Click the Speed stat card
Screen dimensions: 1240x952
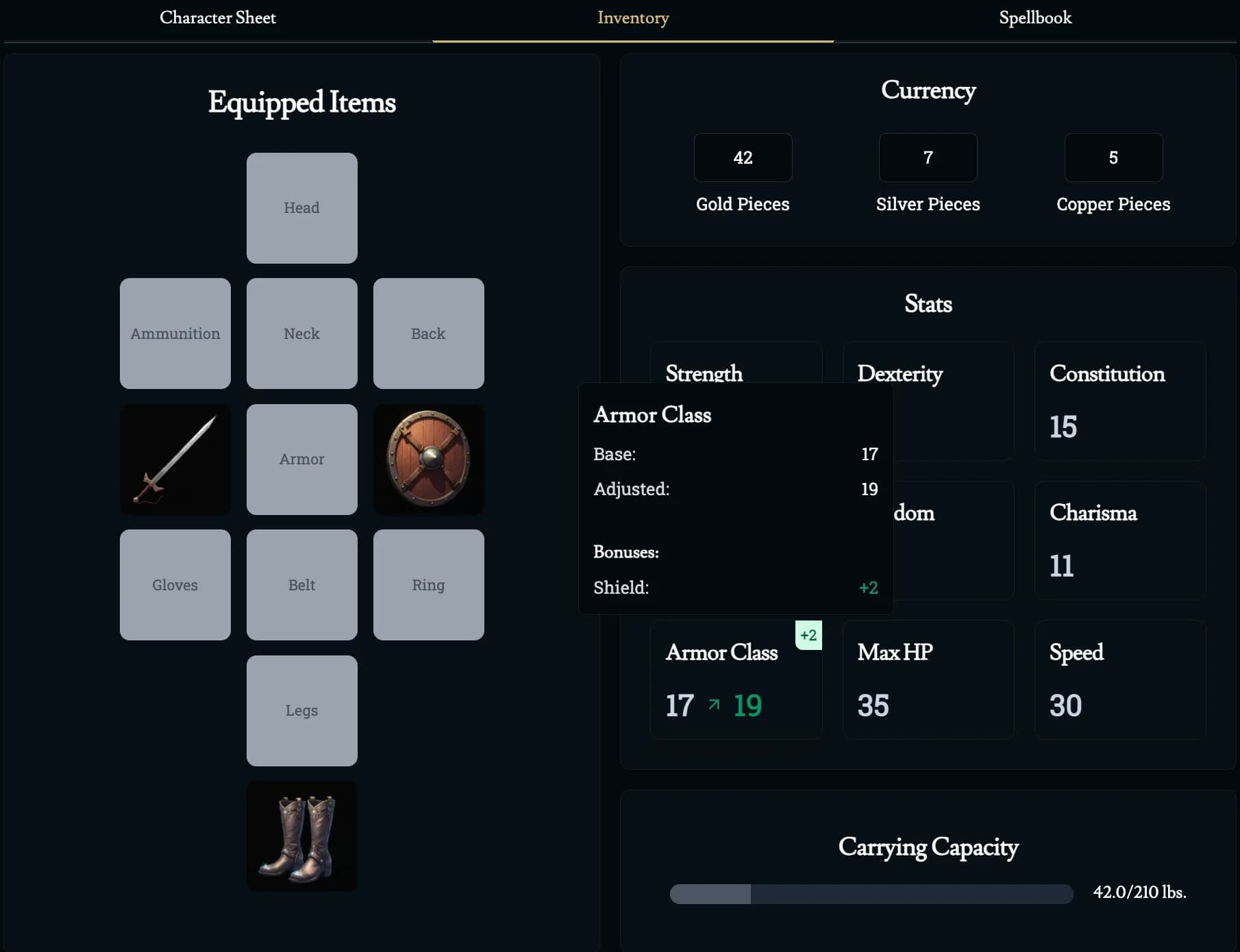tap(1121, 679)
